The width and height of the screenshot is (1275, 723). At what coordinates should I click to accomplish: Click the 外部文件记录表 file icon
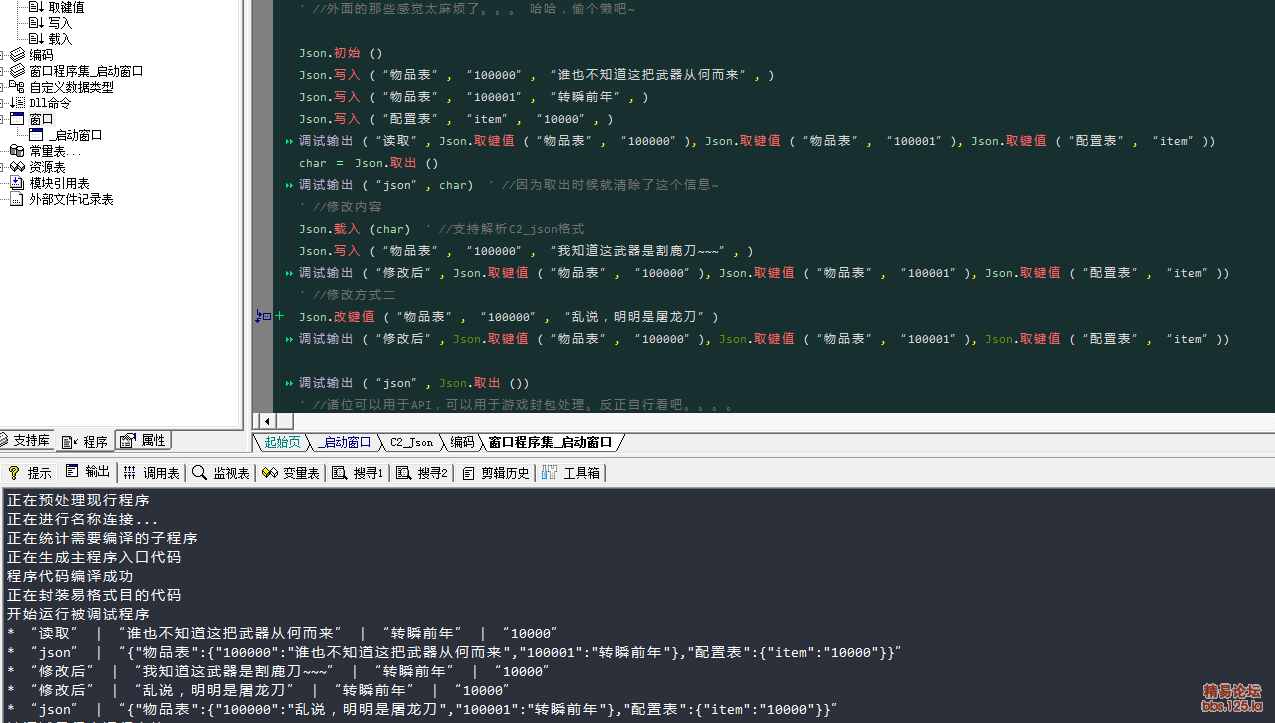tap(17, 199)
